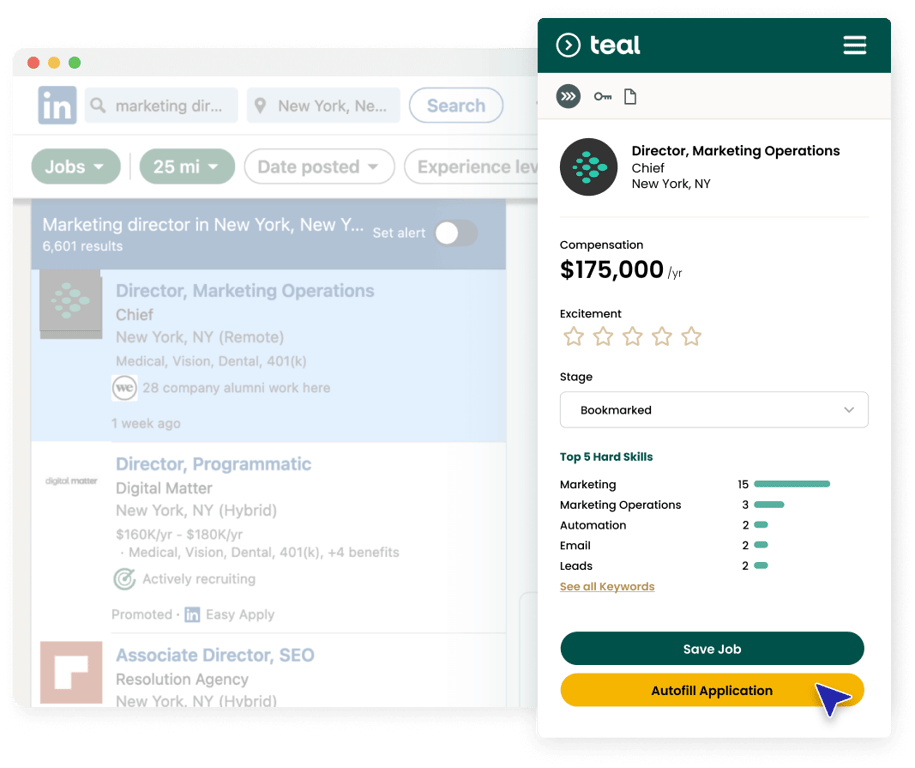Open the Director, Programmatic job listing
This screenshot has width=915, height=768.
(x=214, y=464)
